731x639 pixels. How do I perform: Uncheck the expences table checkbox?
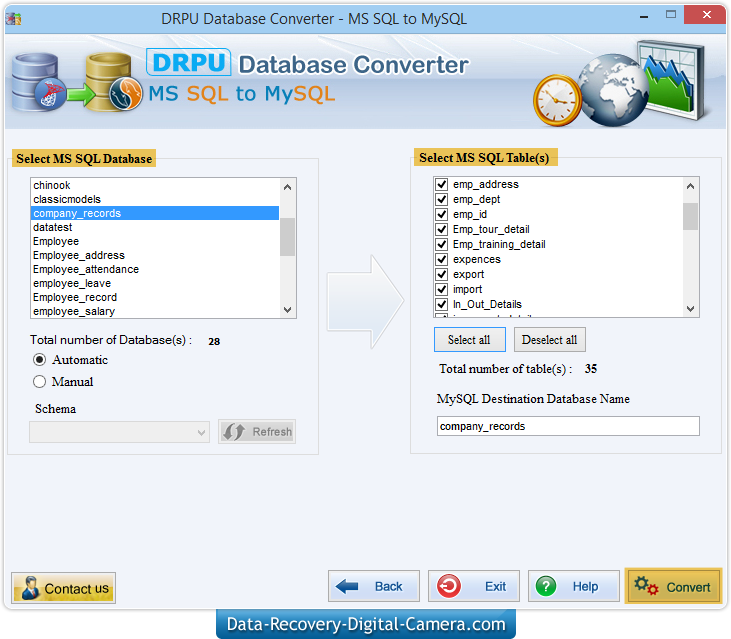pyautogui.click(x=441, y=259)
